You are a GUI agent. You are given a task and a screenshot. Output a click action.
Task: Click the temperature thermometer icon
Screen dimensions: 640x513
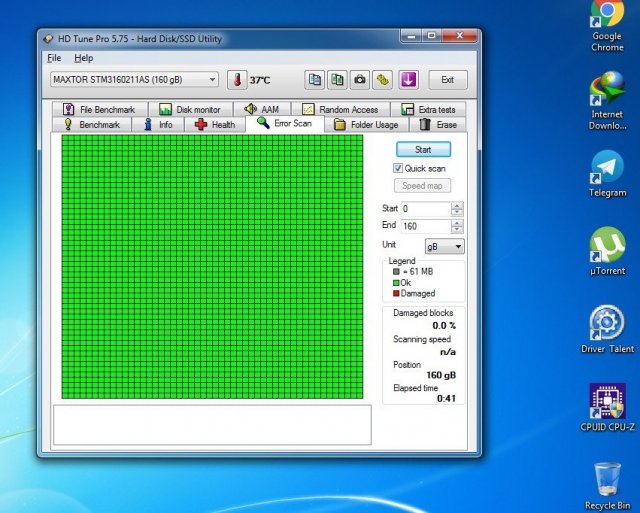237,80
